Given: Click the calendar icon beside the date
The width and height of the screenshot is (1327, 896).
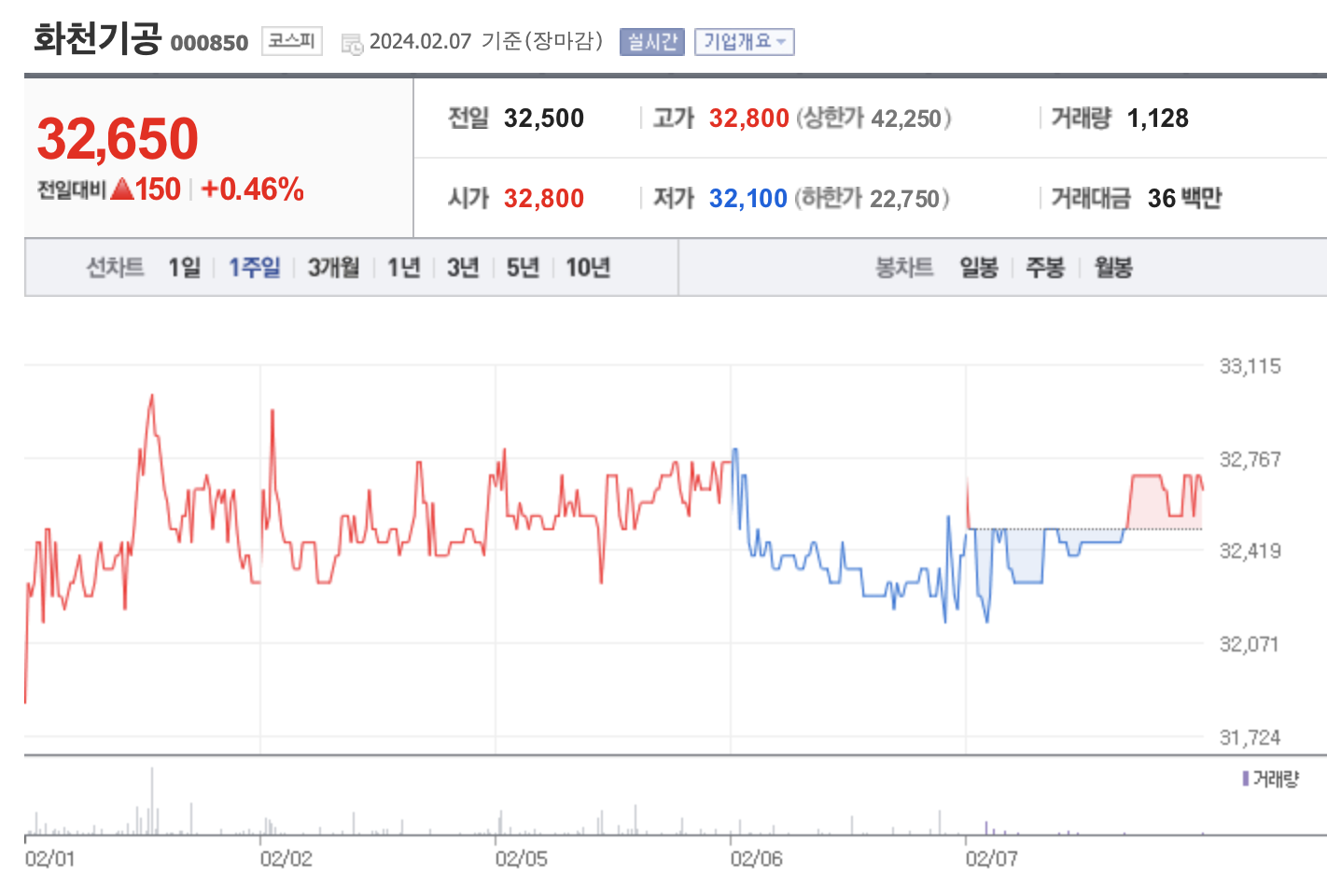Looking at the screenshot, I should point(352,43).
